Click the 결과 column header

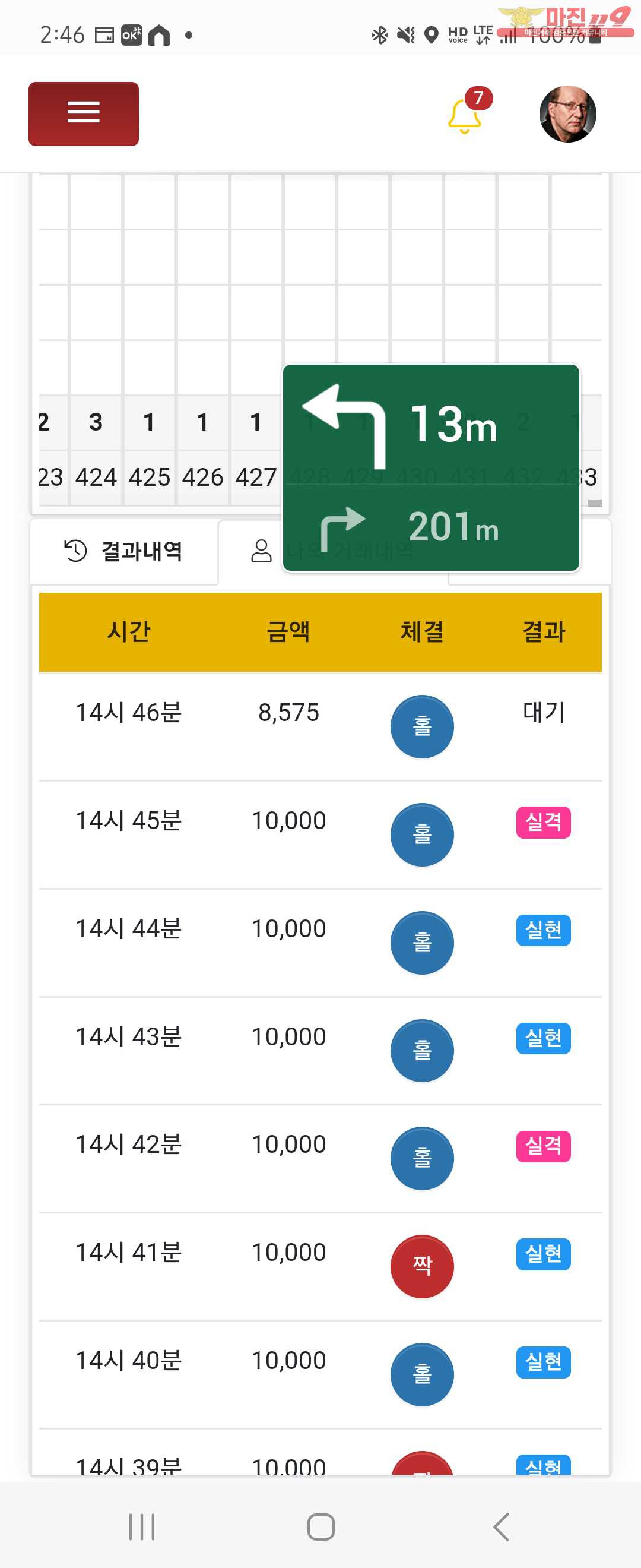pos(544,632)
